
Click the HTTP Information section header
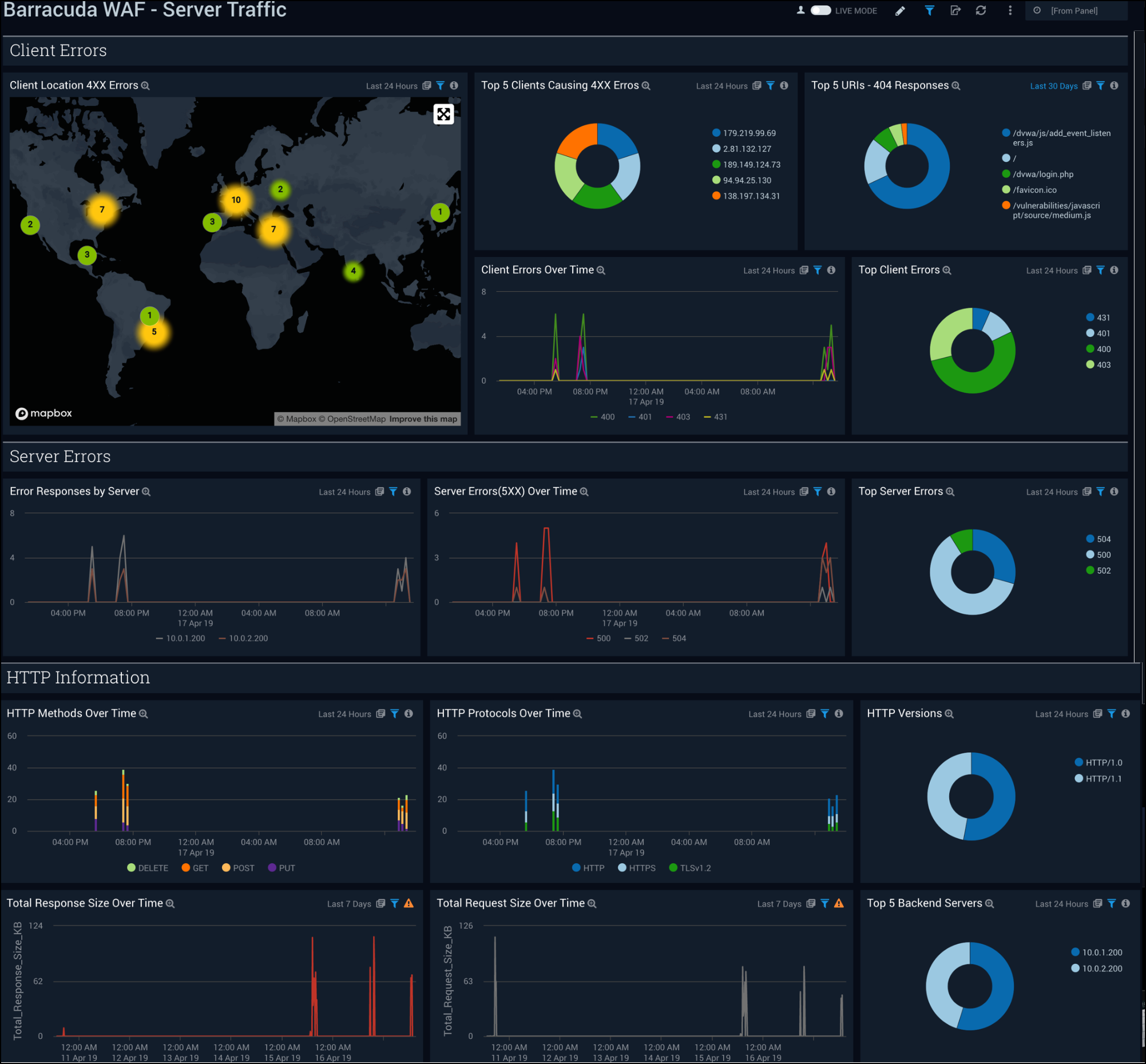pos(77,678)
